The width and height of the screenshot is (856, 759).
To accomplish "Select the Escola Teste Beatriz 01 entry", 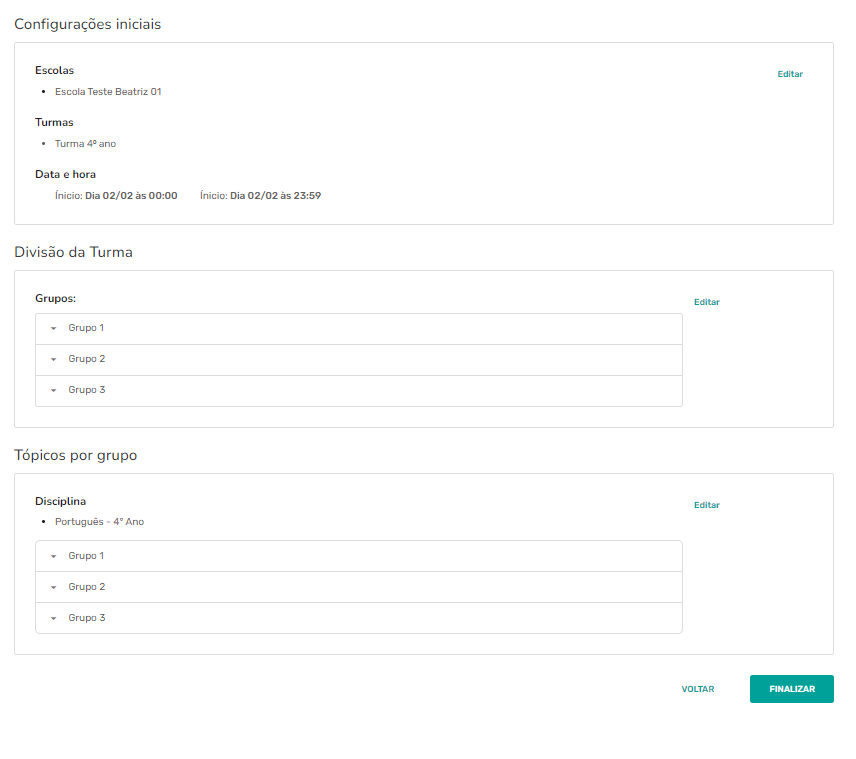I will [108, 92].
